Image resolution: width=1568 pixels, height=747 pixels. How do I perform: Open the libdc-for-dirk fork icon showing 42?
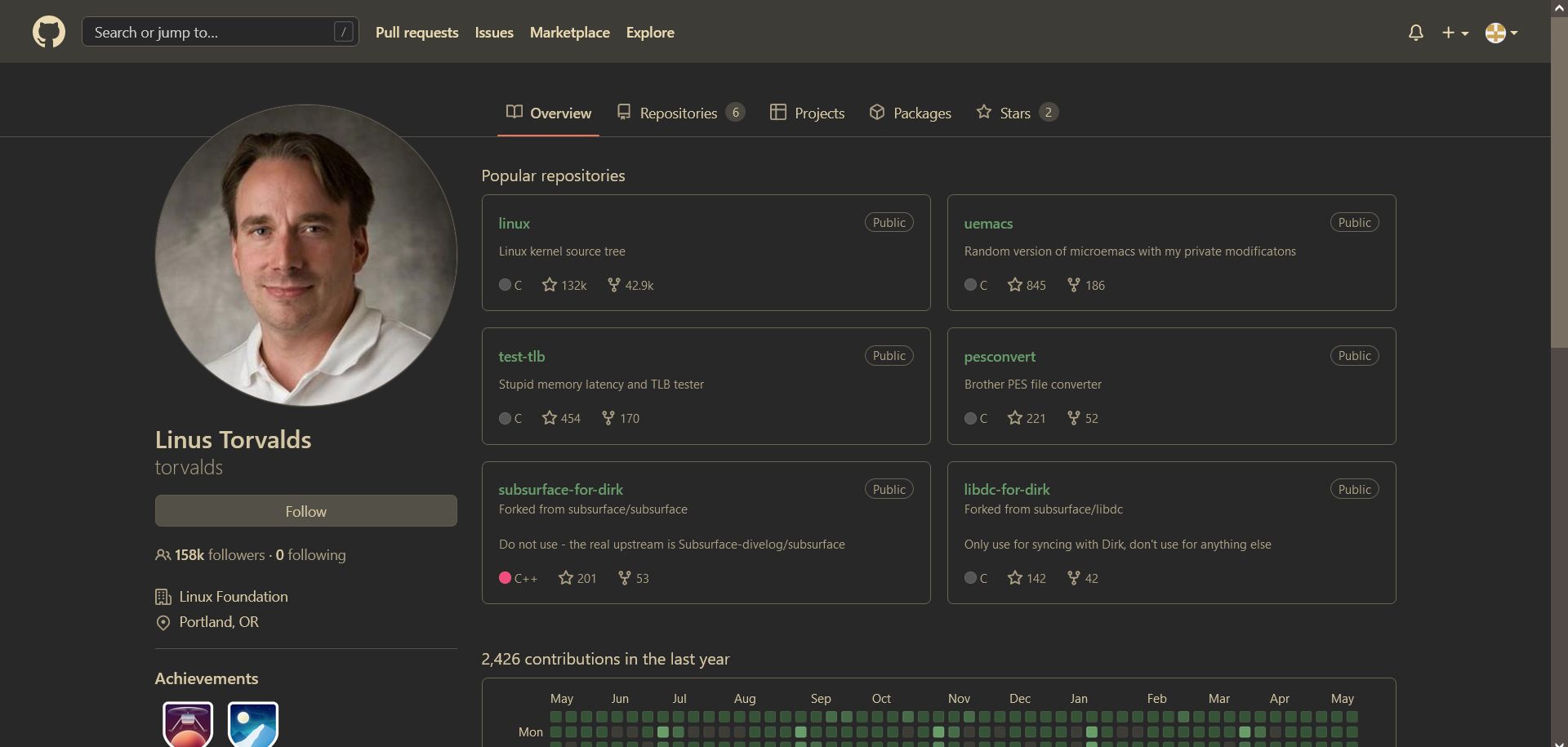coord(1074,577)
